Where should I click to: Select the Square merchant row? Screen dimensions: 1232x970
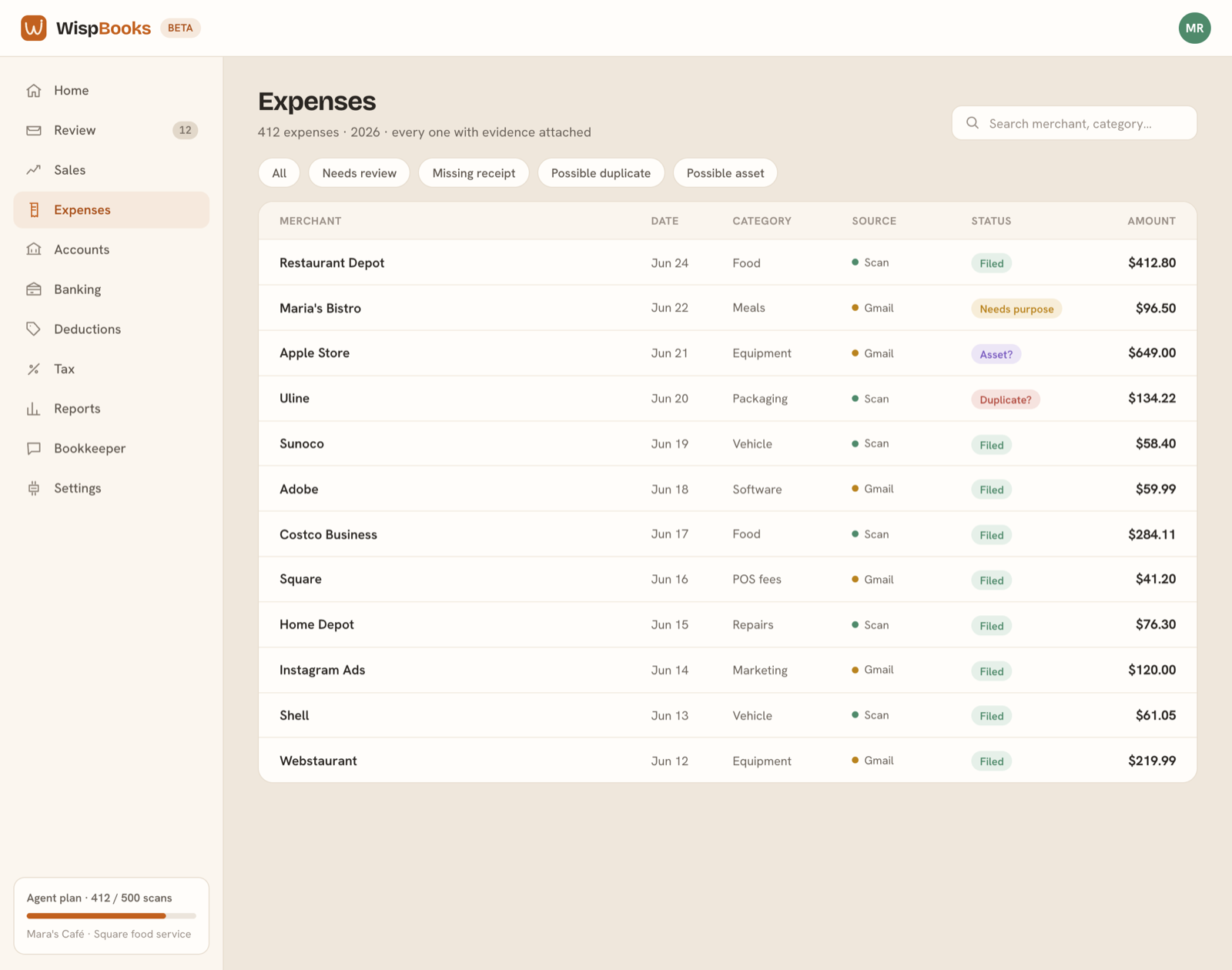[728, 579]
